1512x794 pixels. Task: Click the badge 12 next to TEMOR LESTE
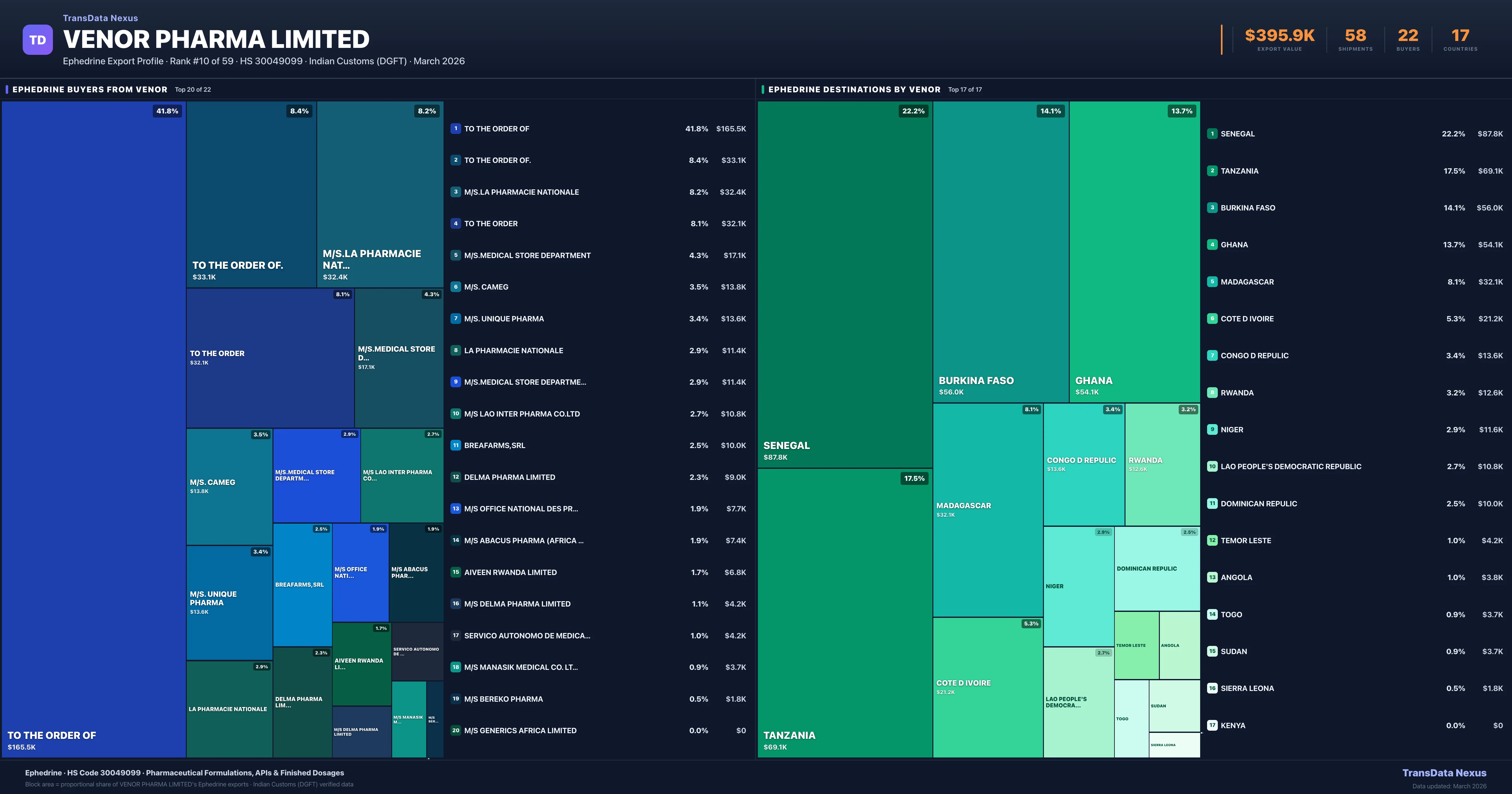pos(1212,540)
